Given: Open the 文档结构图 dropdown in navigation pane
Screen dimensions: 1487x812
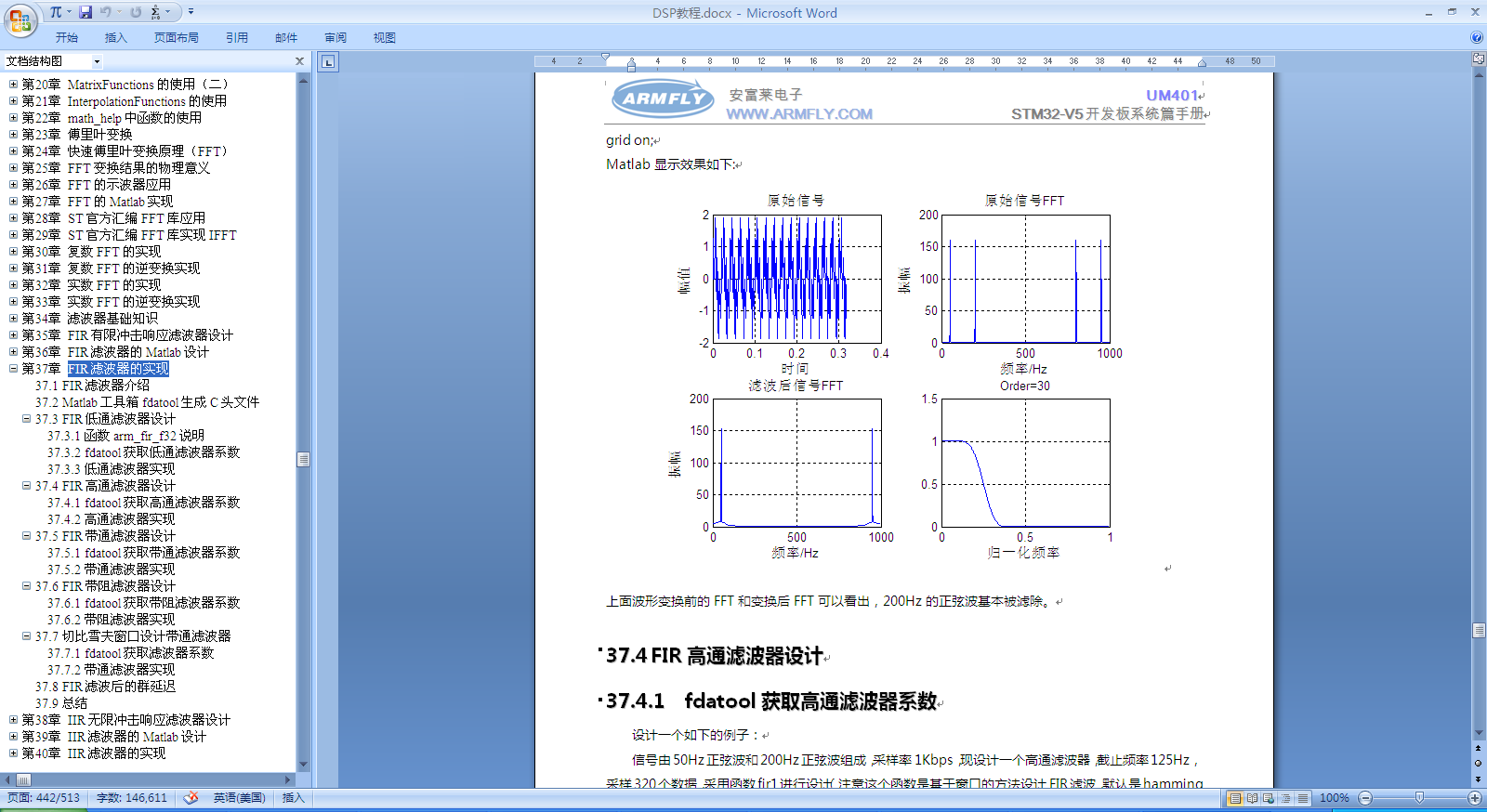Looking at the screenshot, I should click(x=97, y=61).
